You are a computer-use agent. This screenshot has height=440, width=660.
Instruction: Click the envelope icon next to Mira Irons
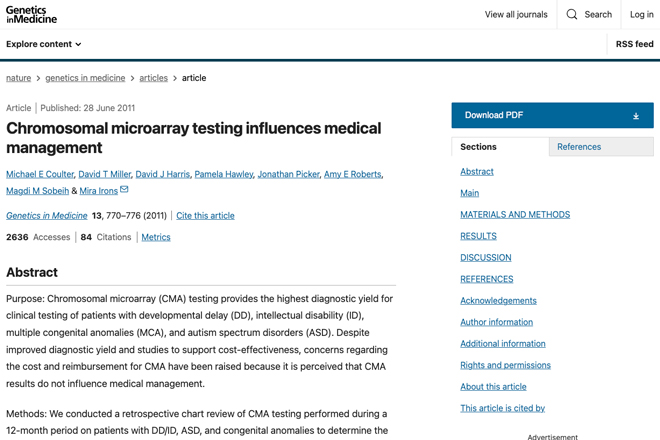pyautogui.click(x=124, y=189)
